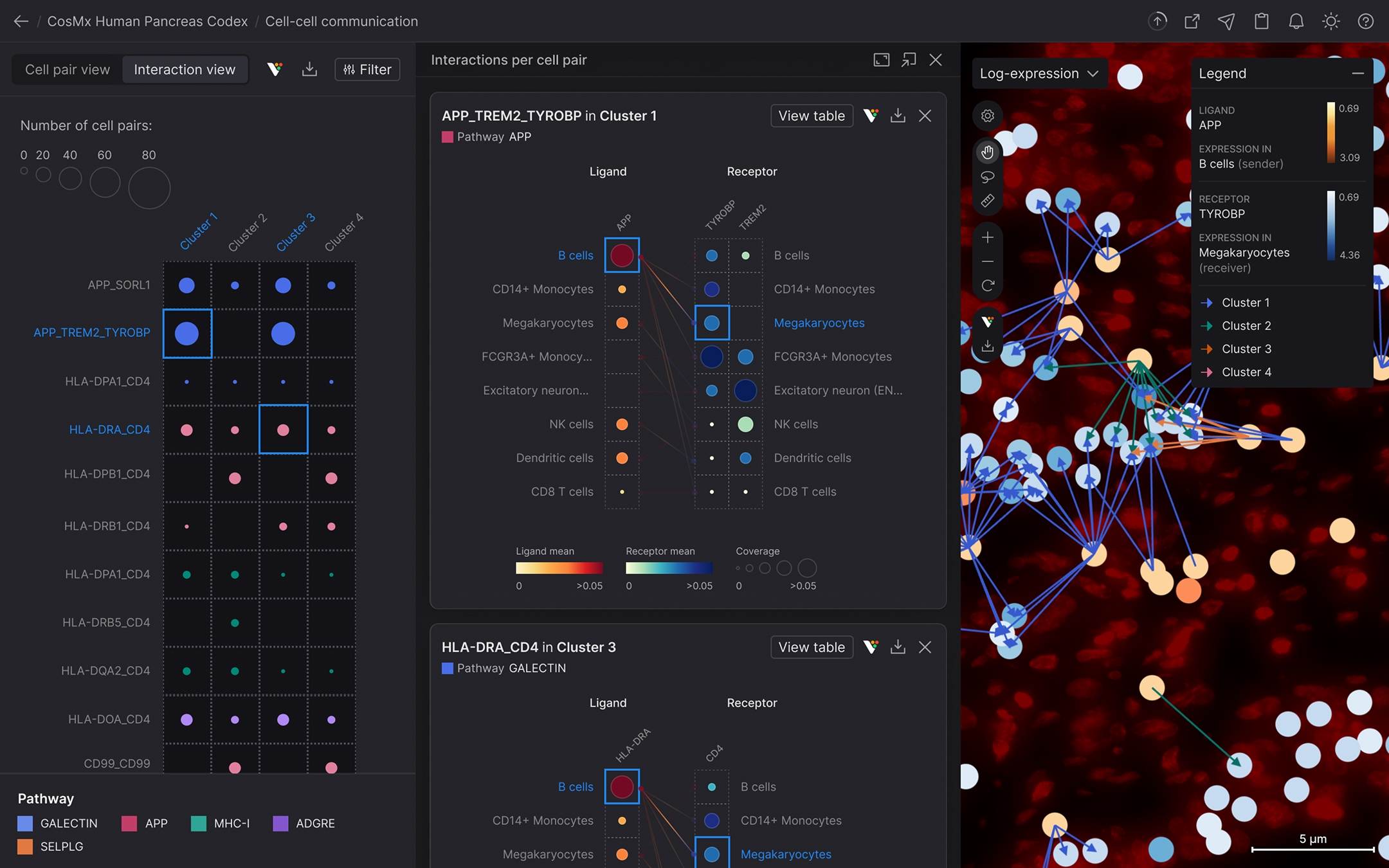
Task: Open the notifications bell
Action: tap(1296, 21)
